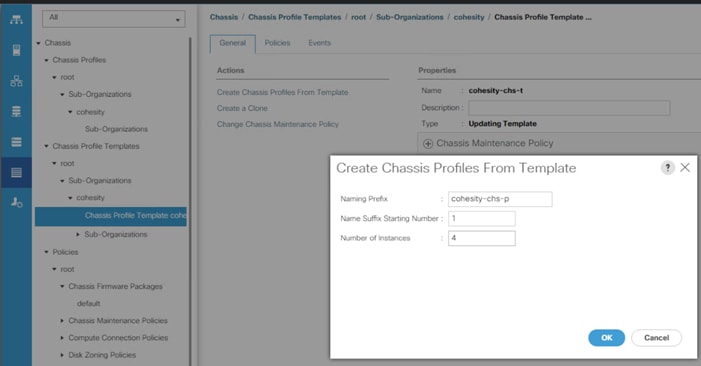Click the navigation pane vertical scrollbar

190,201
